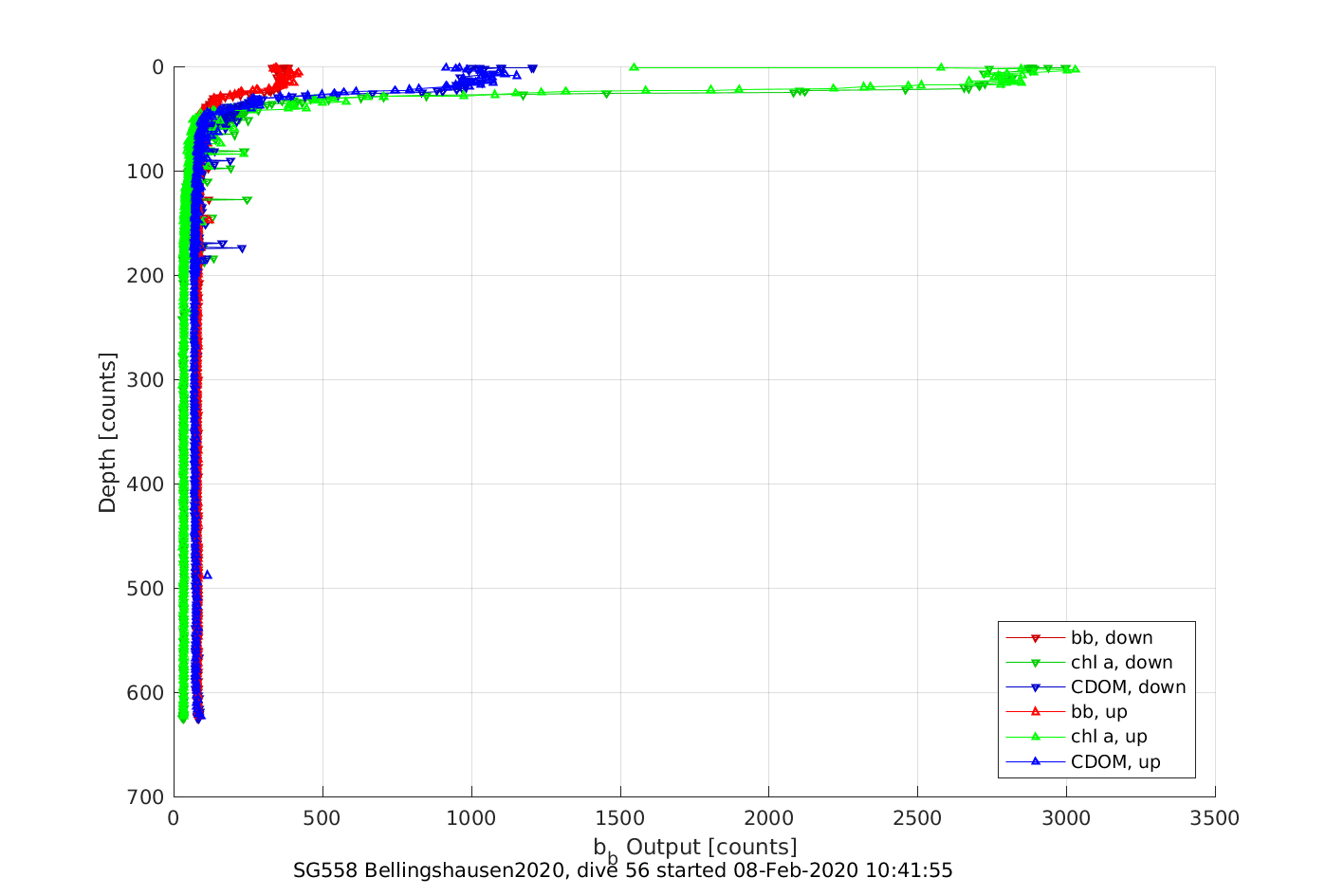This screenshot has height=896, width=1344.
Task: Click y-axis tick label 300
Action: click(x=147, y=380)
